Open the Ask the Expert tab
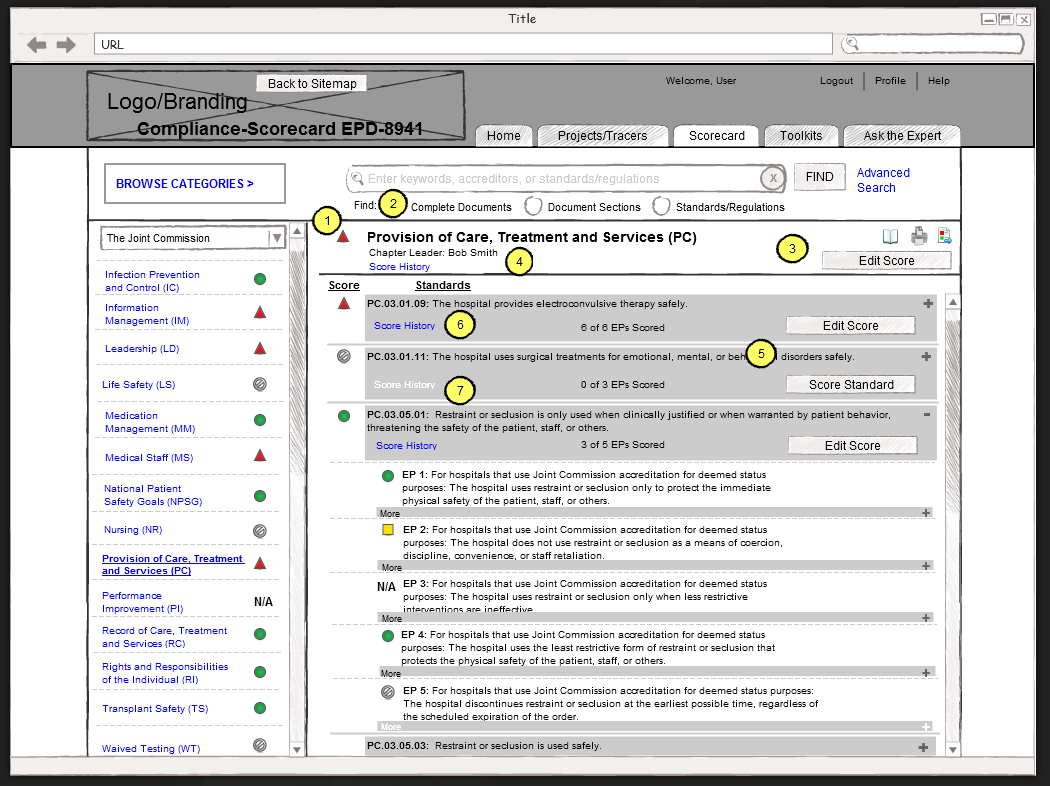Screen dimensions: 1050x786 pos(902,136)
